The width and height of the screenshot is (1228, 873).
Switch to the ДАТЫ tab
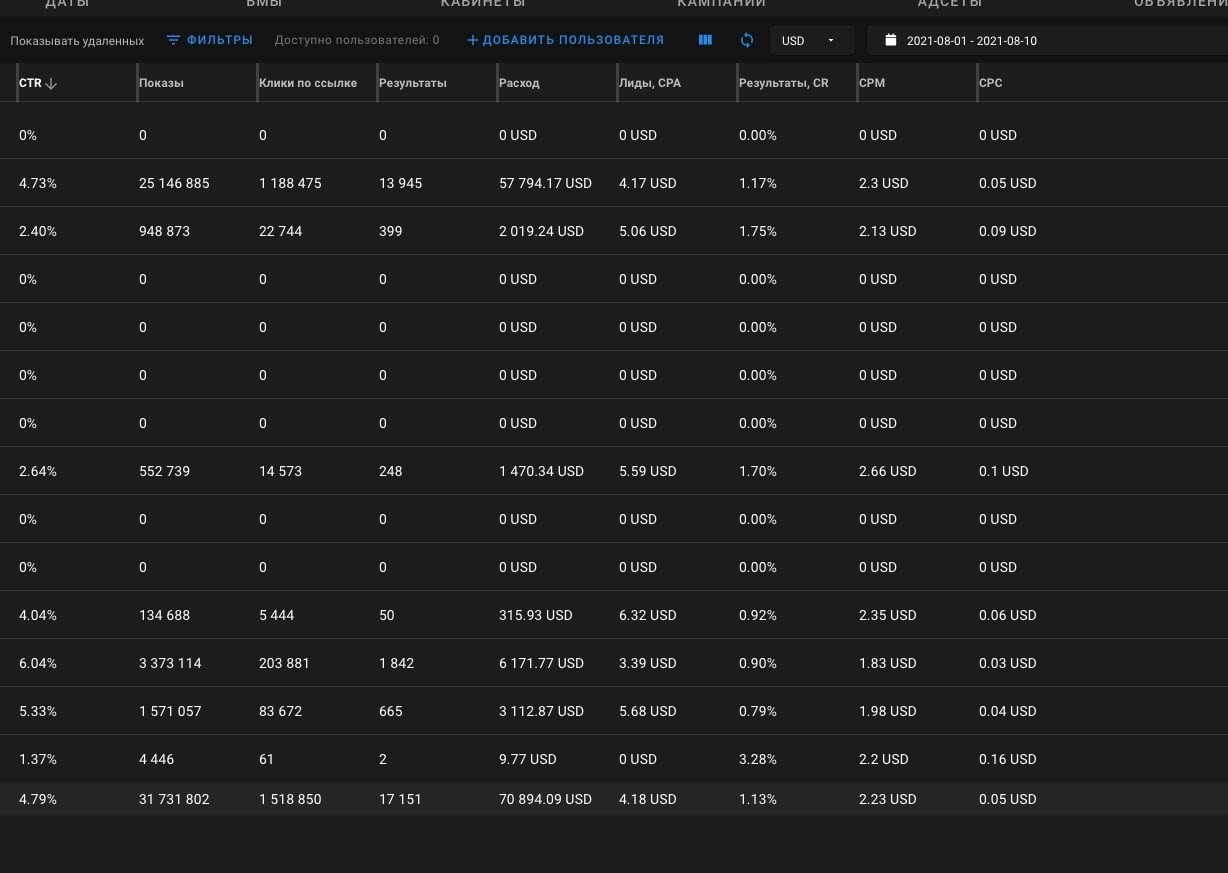[x=67, y=4]
